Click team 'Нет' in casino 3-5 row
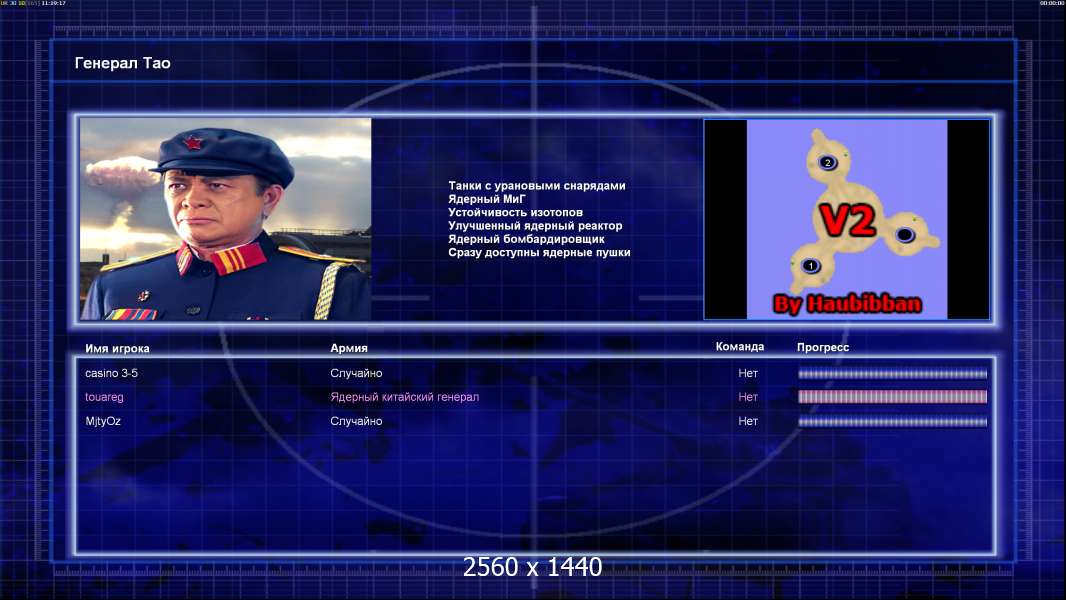This screenshot has width=1066, height=600. point(748,373)
